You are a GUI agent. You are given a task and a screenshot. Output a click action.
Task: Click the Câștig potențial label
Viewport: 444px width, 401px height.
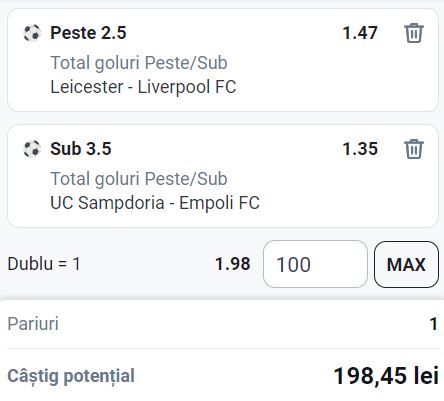point(71,376)
